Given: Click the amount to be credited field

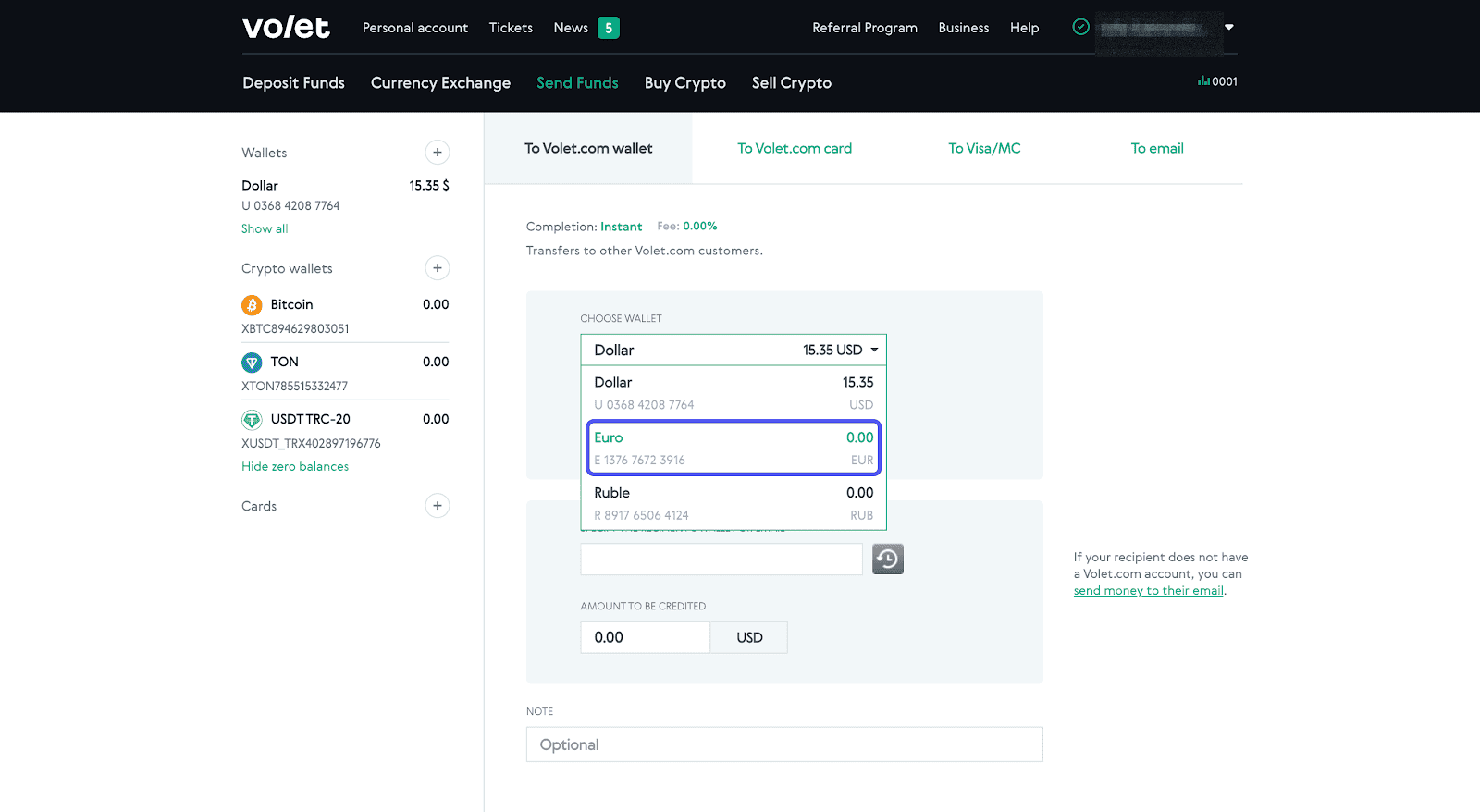Looking at the screenshot, I should 646,637.
